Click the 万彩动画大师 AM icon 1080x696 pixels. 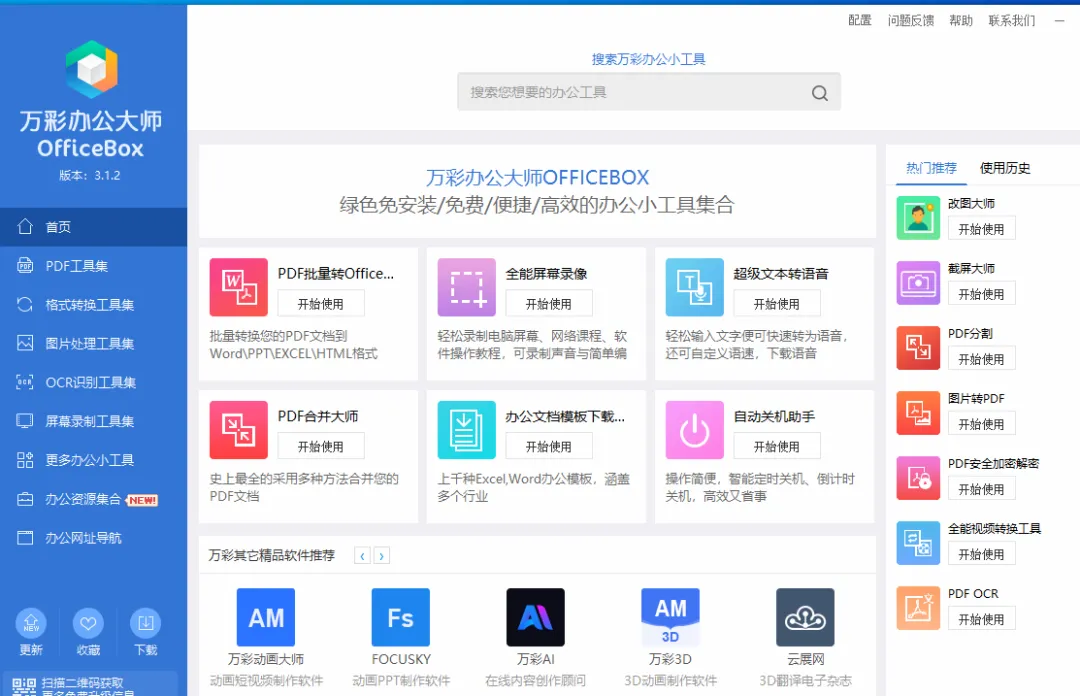pos(266,617)
